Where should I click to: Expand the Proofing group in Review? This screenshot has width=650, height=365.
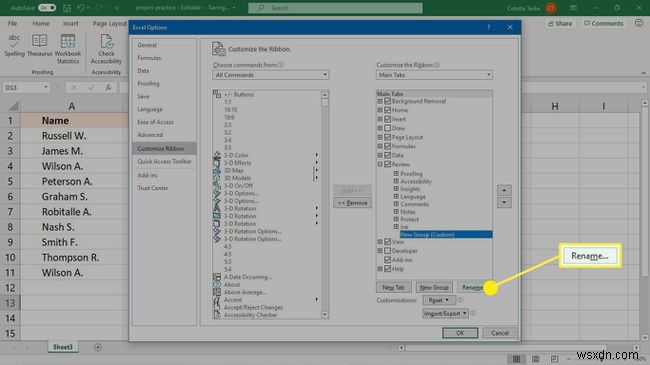[396, 174]
